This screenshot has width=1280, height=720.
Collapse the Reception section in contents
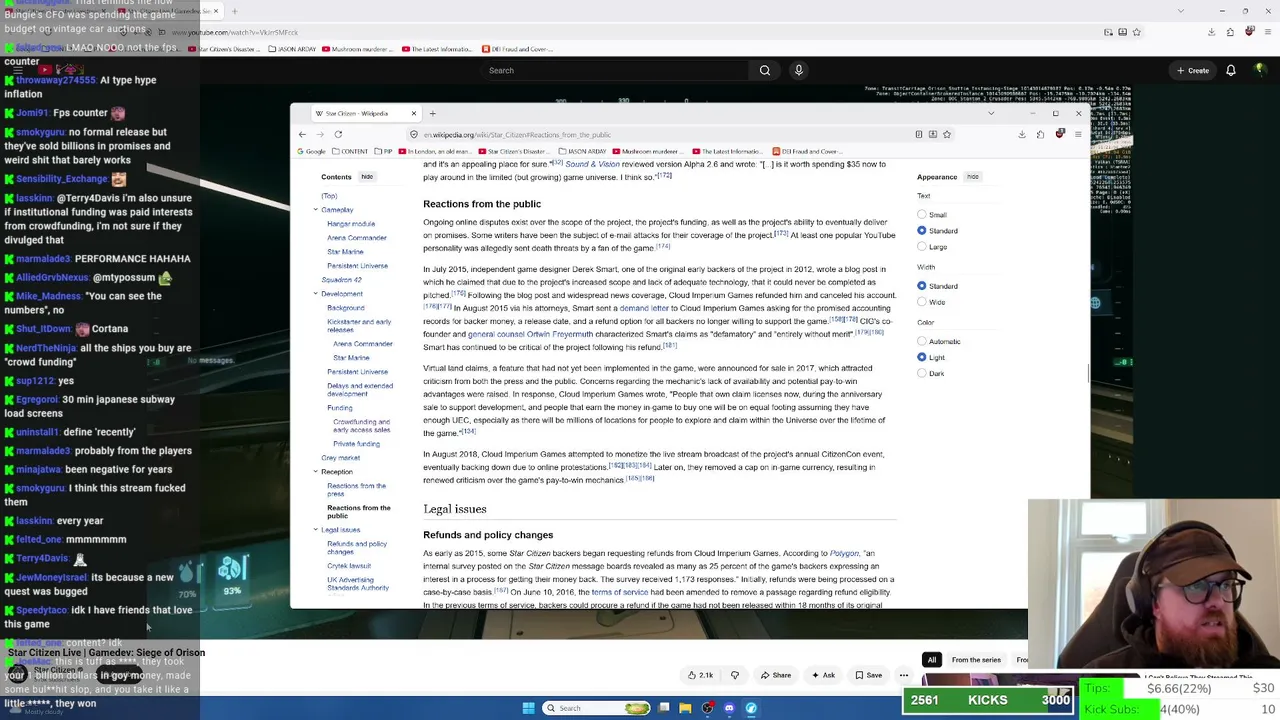pos(315,472)
